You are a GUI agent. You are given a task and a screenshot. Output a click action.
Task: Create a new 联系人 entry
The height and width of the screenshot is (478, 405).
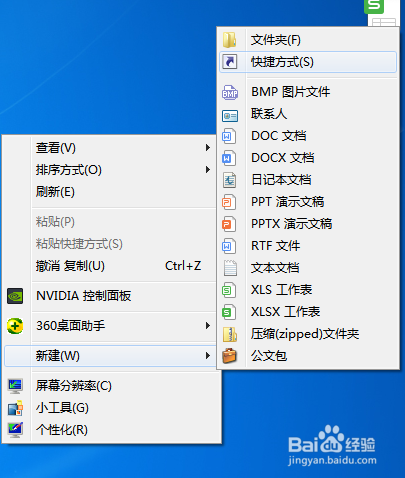pyautogui.click(x=308, y=114)
